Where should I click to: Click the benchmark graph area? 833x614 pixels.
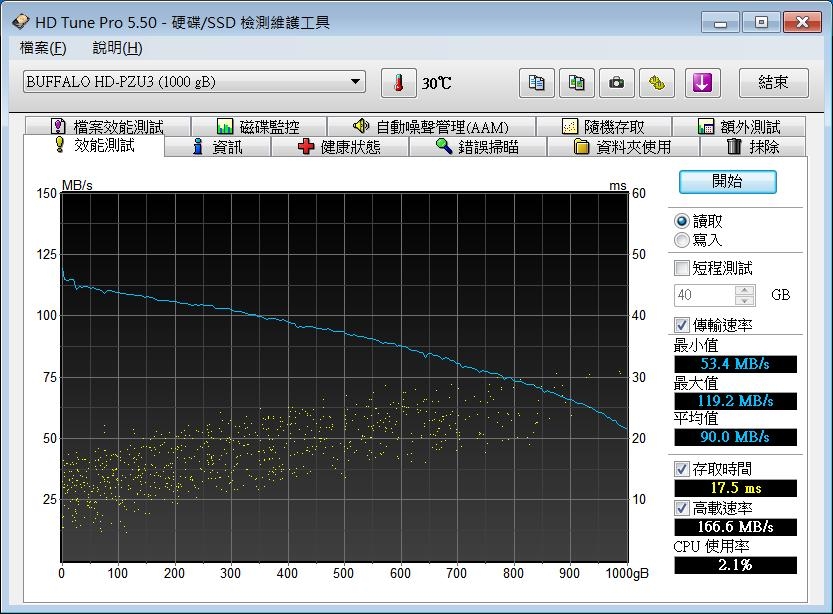(x=344, y=377)
